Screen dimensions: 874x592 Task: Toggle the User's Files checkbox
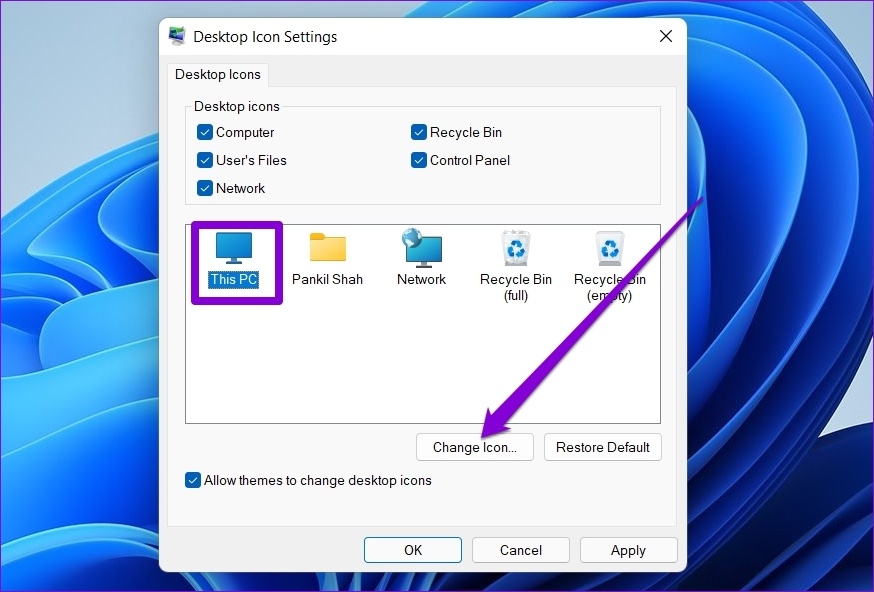click(205, 160)
